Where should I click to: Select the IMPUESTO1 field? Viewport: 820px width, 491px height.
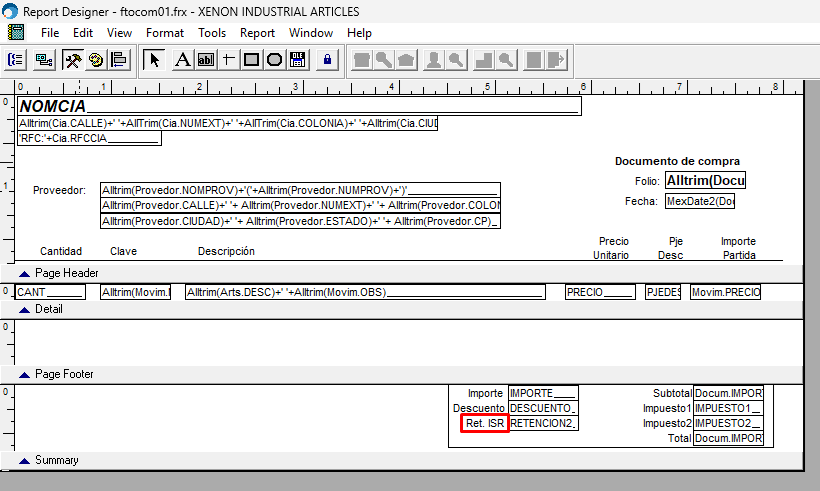(x=728, y=408)
